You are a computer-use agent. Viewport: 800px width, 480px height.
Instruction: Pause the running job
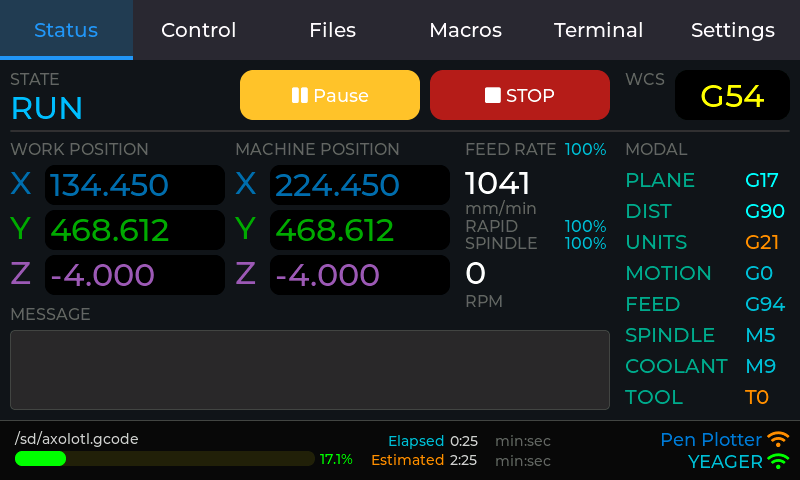pos(329,95)
